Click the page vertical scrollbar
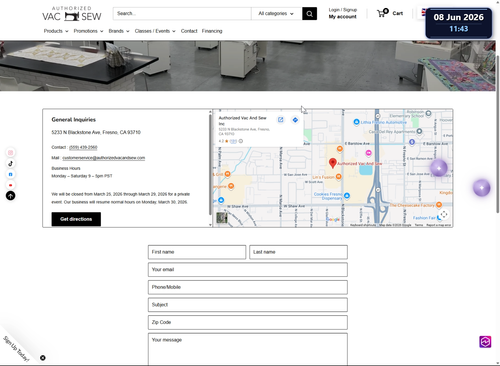The height and width of the screenshot is (366, 500). coord(498,133)
